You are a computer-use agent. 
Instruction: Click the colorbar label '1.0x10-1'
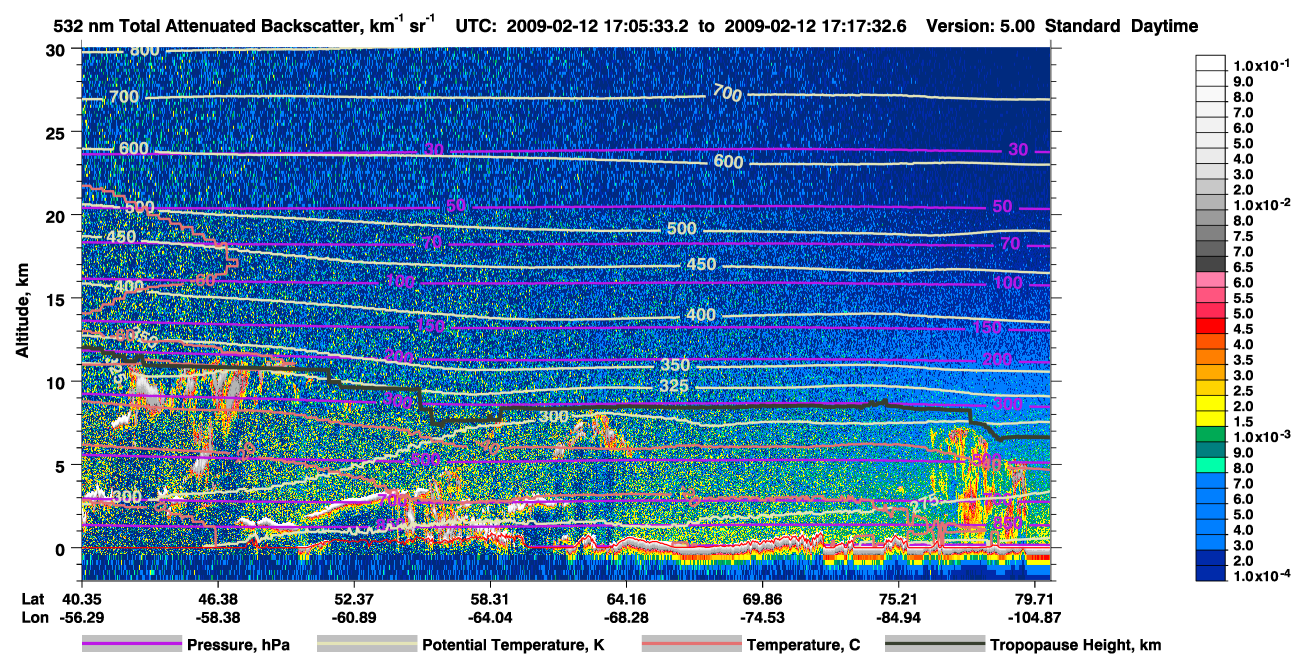(1262, 64)
